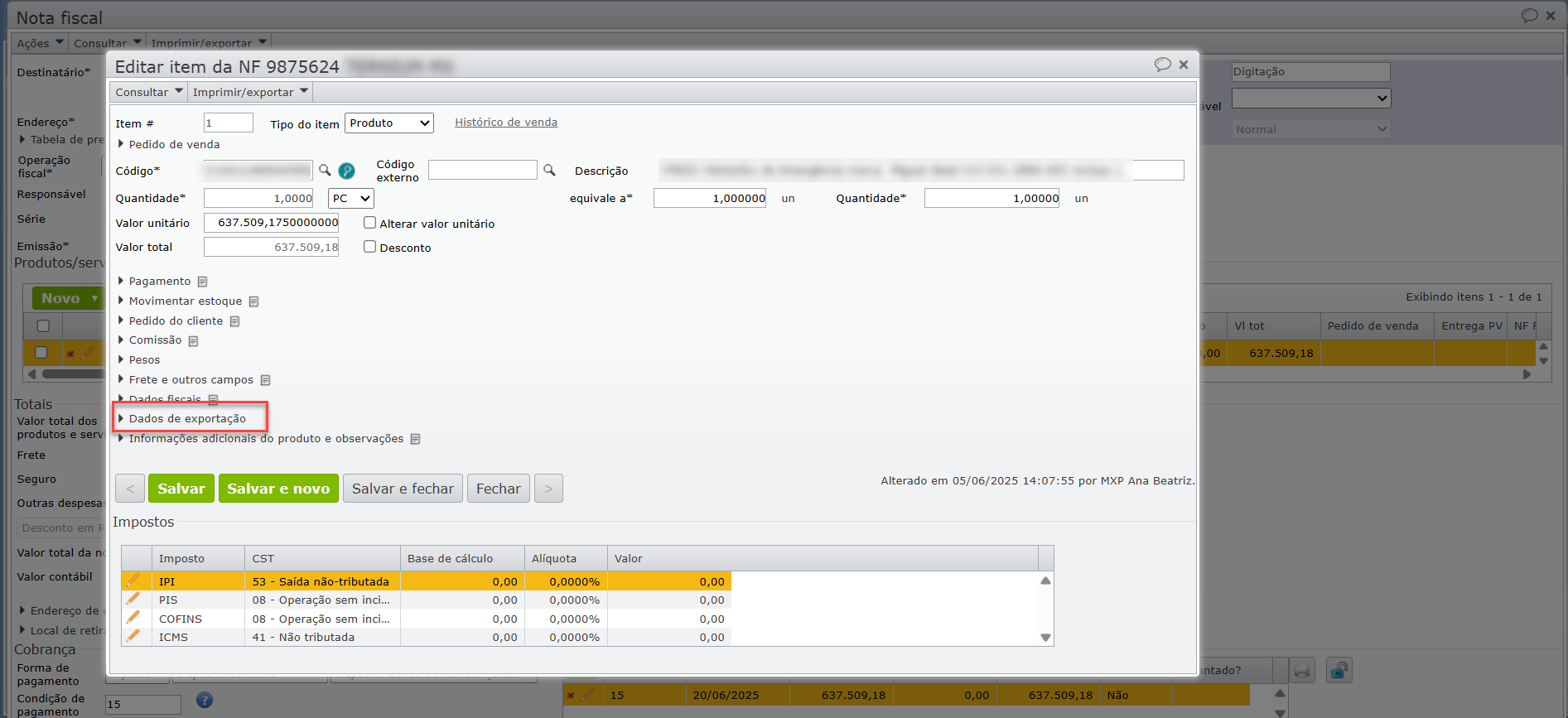This screenshot has height=718, width=1568.
Task: Click the Salvar e novo button
Action: point(278,489)
